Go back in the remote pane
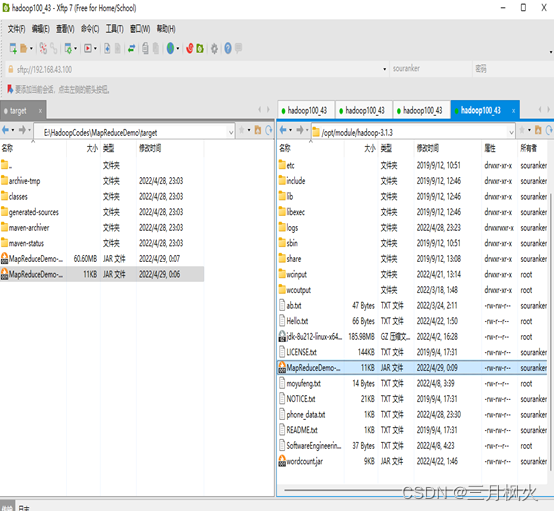The image size is (554, 511). click(x=283, y=130)
